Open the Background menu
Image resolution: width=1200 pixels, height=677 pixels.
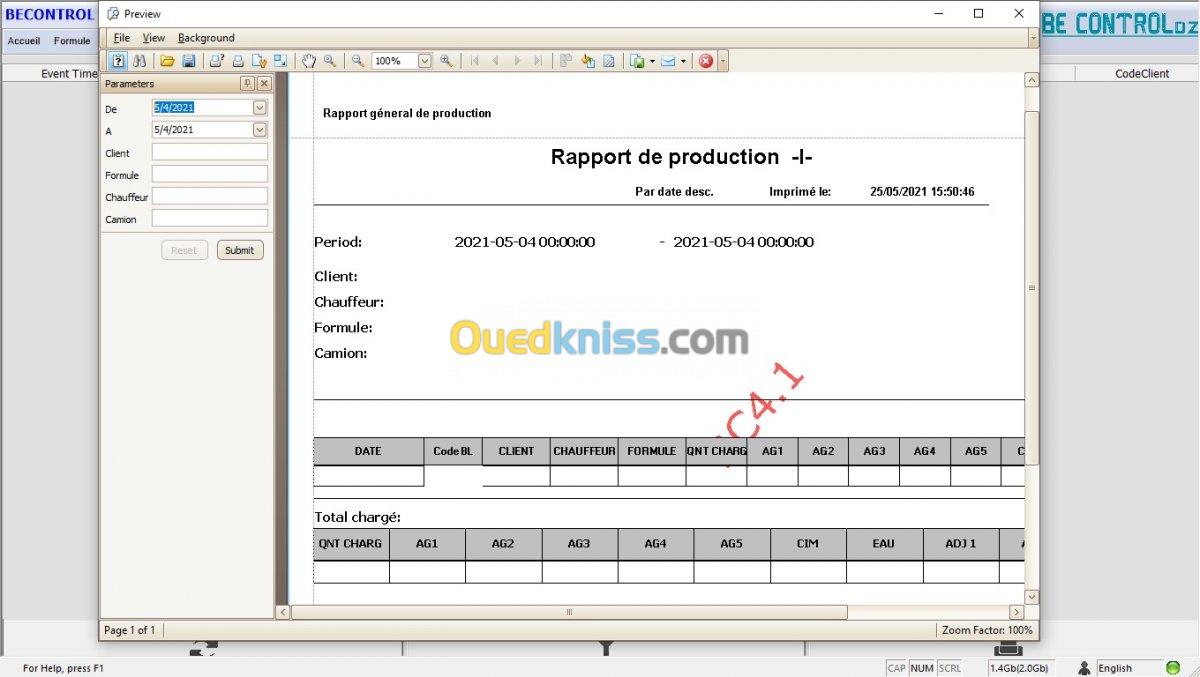pos(206,38)
